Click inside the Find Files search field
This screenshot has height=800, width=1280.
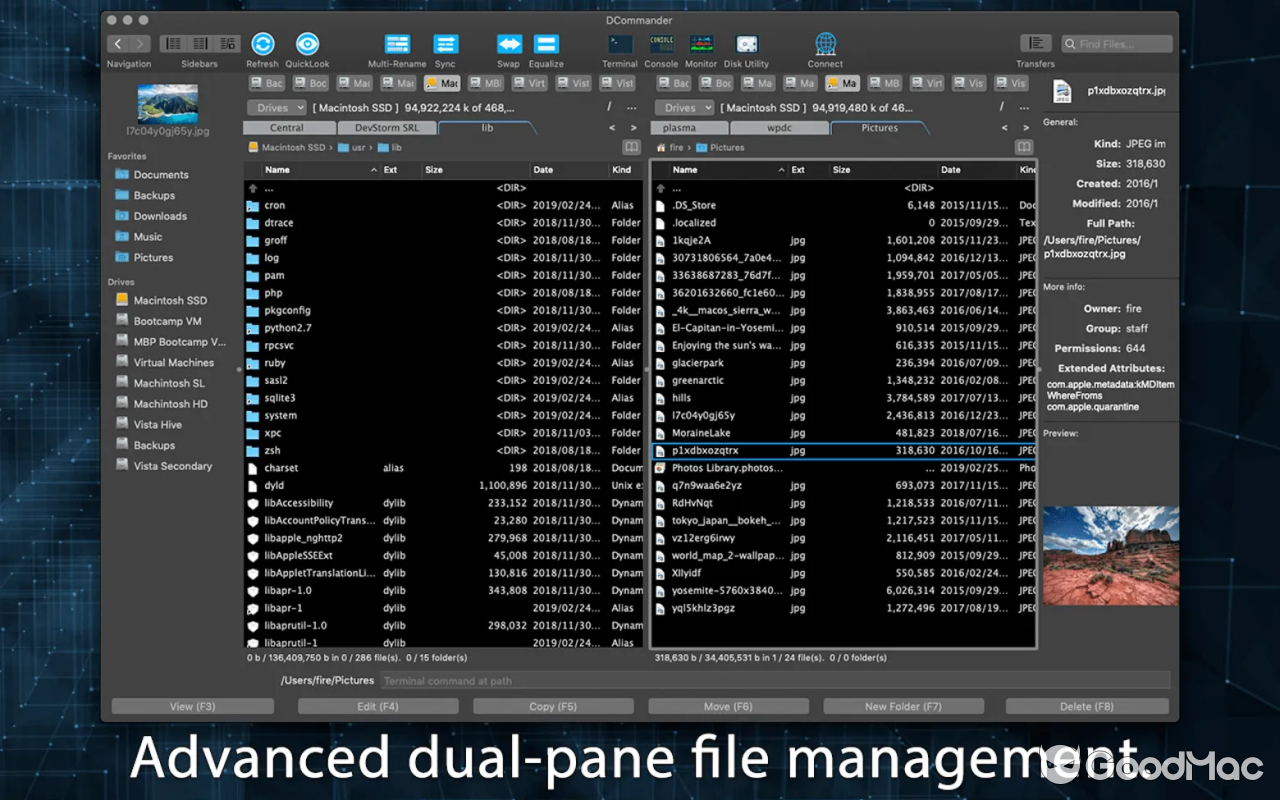point(1115,44)
